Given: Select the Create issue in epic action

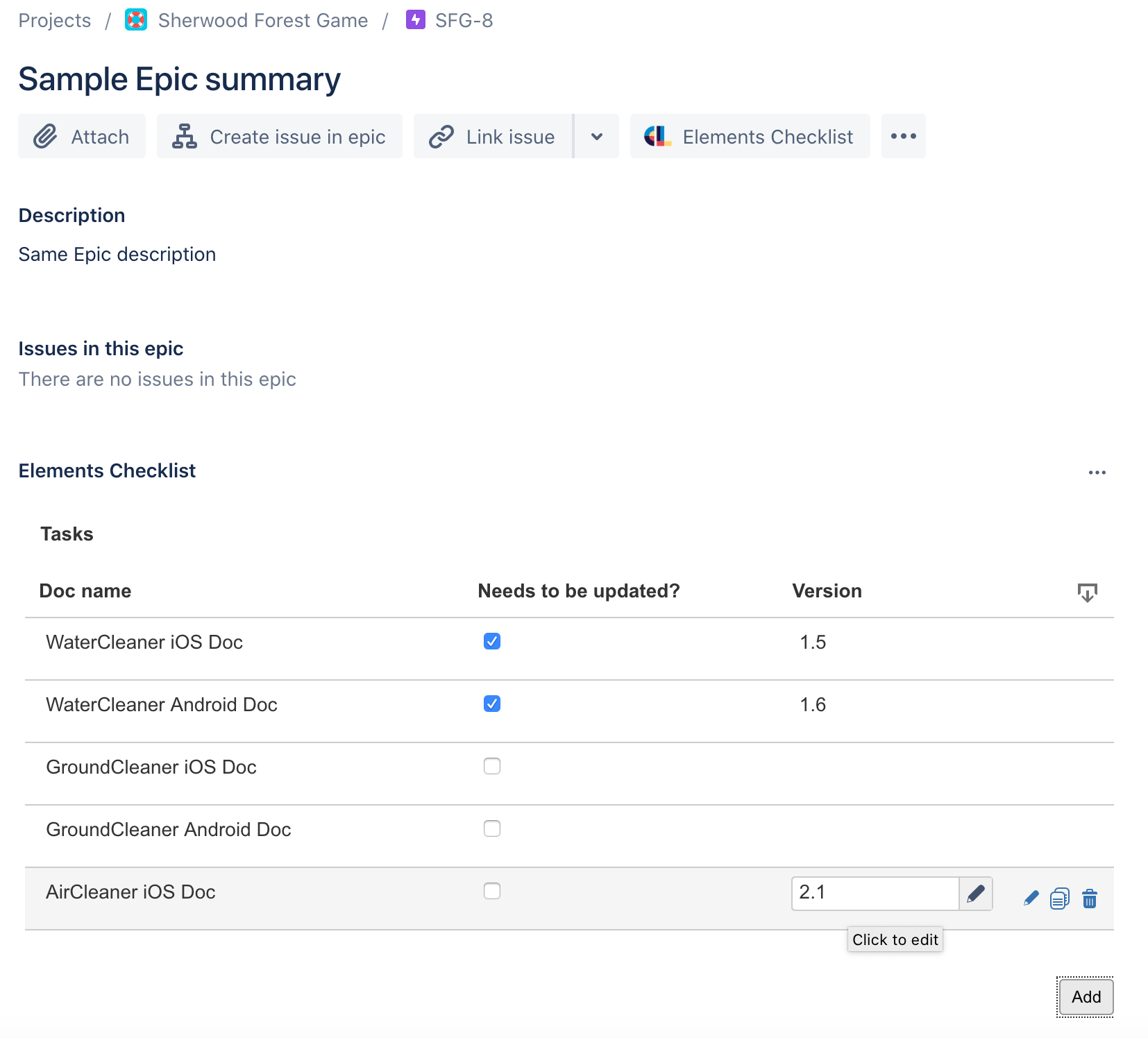Looking at the screenshot, I should [x=280, y=136].
